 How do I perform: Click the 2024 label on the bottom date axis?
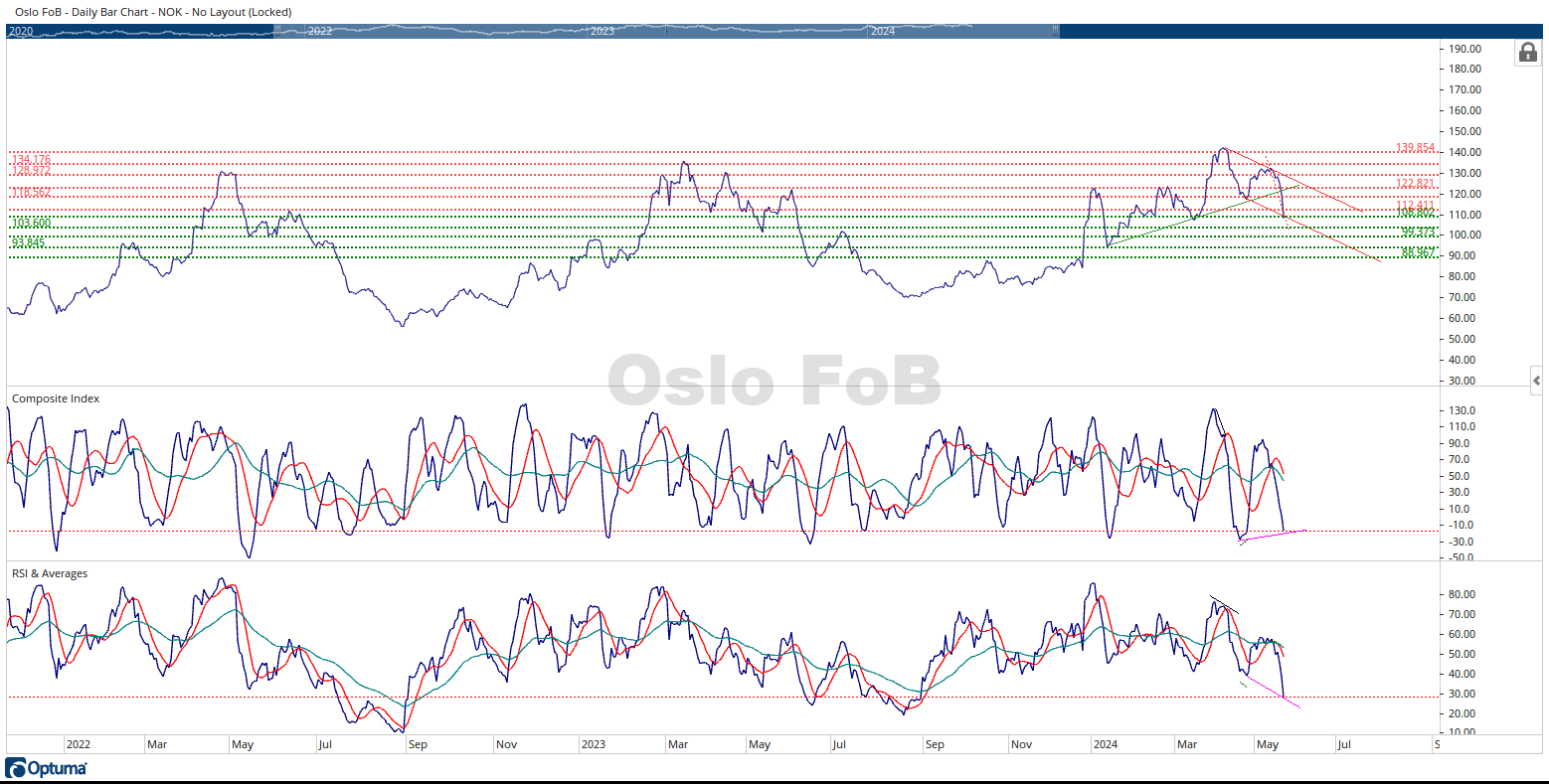coord(1105,744)
